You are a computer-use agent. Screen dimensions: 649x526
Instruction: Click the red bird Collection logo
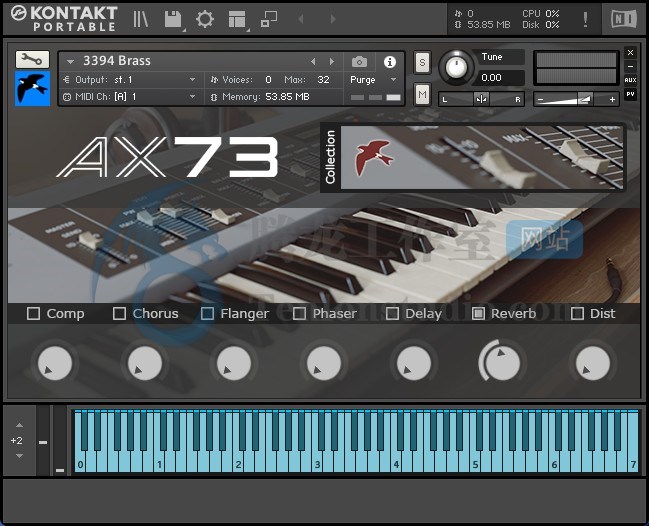click(374, 158)
